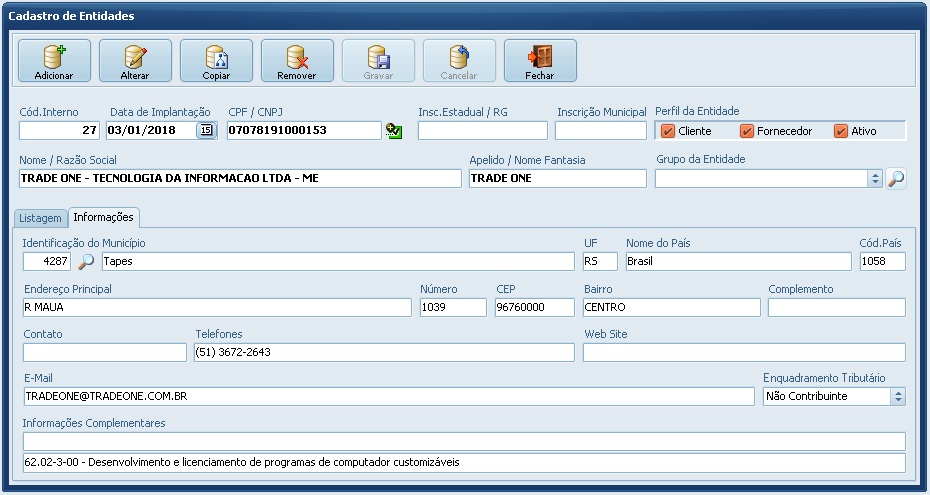The image size is (930, 495).
Task: Click the Cadastro de Entidades window title
Action: [x=71, y=16]
